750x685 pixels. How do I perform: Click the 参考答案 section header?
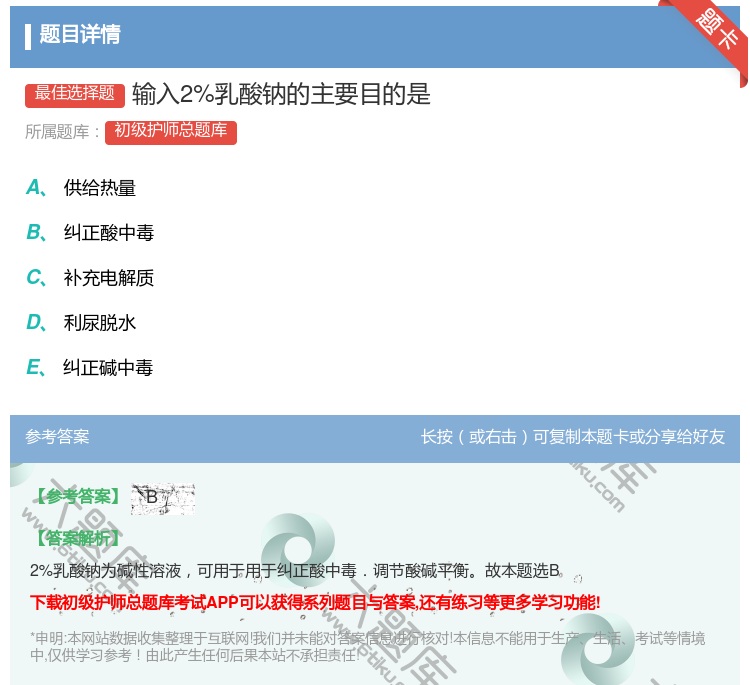pyautogui.click(x=57, y=436)
